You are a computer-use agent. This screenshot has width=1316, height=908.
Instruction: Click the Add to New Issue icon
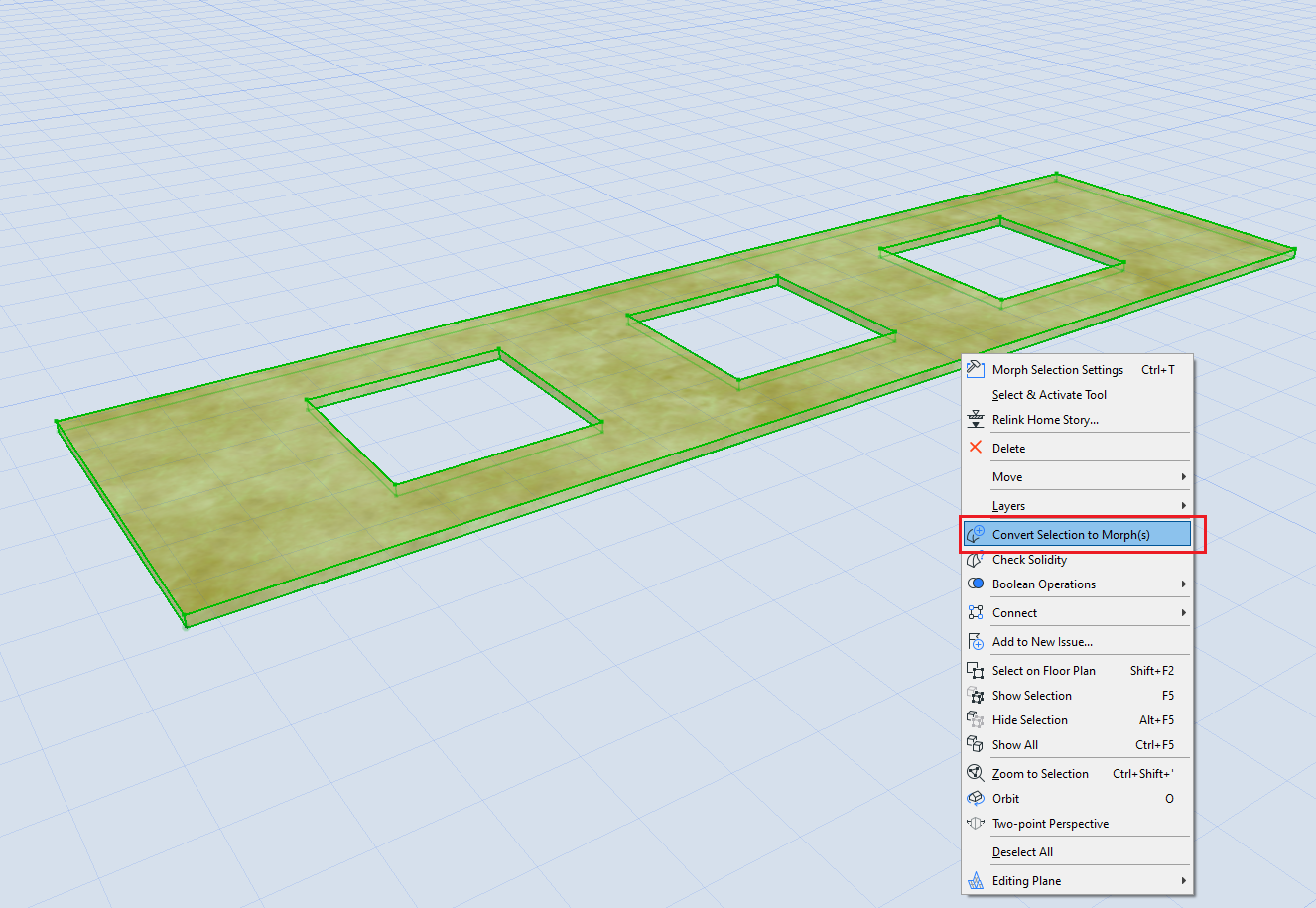[976, 642]
